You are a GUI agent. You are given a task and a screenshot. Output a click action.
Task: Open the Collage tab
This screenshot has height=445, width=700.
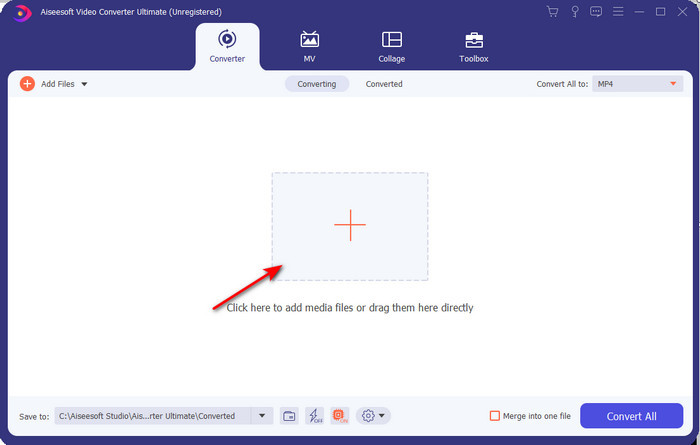click(x=392, y=46)
